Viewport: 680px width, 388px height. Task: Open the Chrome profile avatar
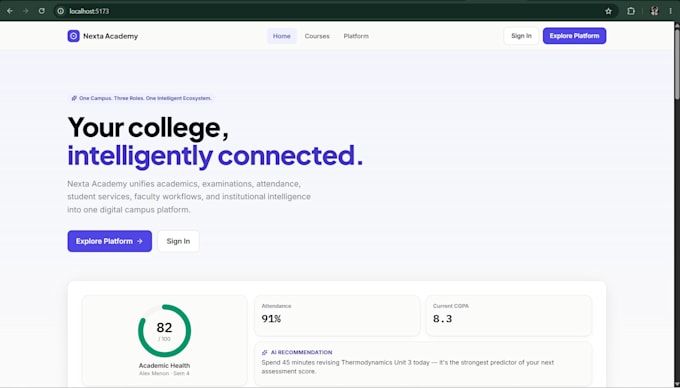pyautogui.click(x=654, y=11)
